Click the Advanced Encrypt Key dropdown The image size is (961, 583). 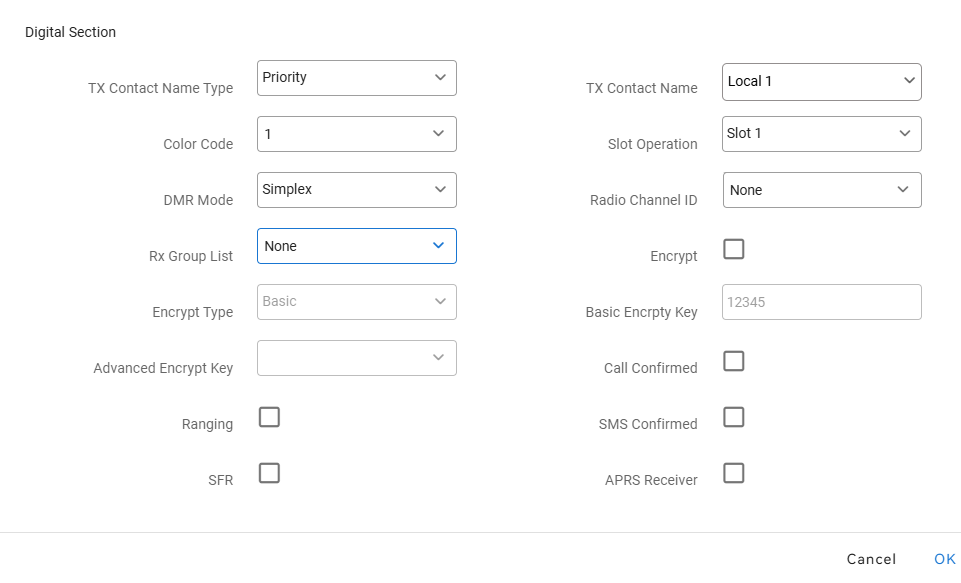(356, 358)
